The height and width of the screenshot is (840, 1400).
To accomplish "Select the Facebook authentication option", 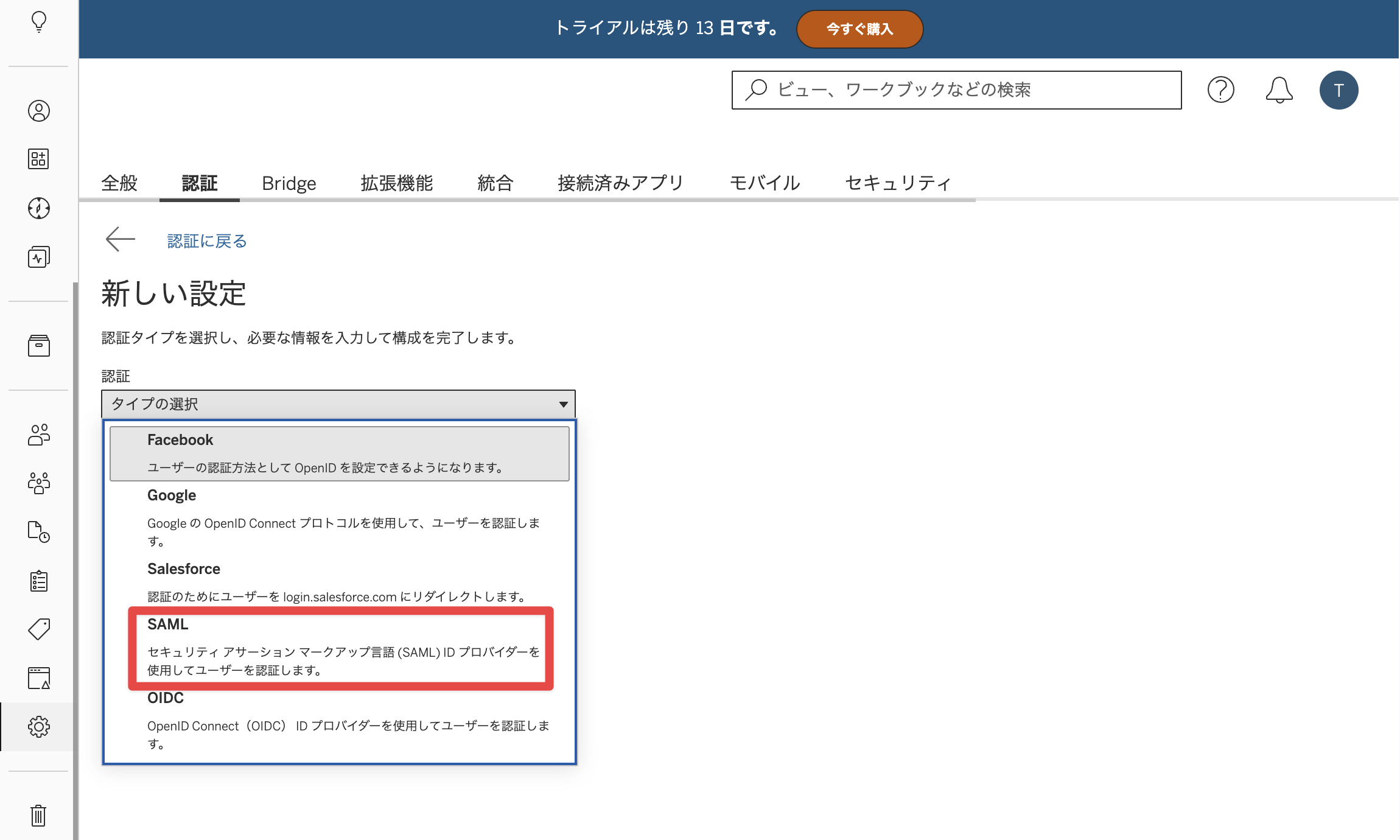I will (x=340, y=453).
